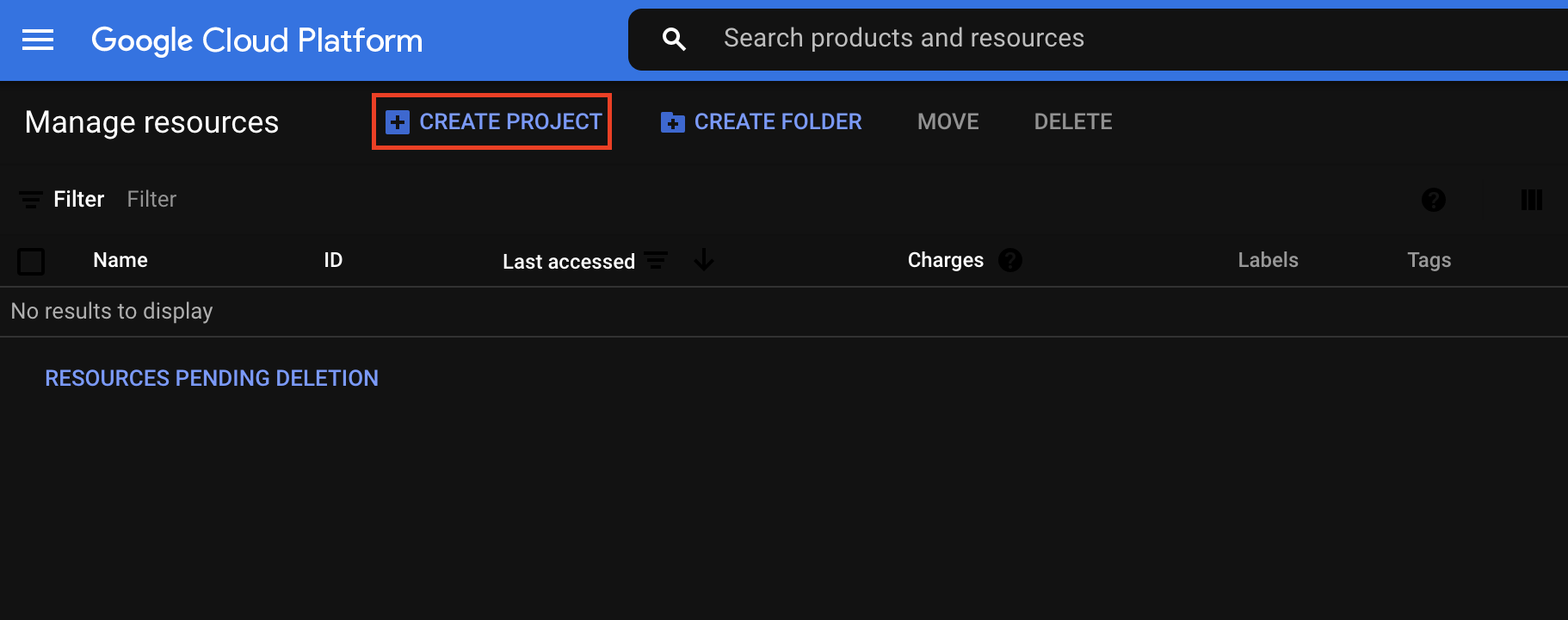The image size is (1568, 620).
Task: Click the search magnifier icon
Action: [674, 39]
